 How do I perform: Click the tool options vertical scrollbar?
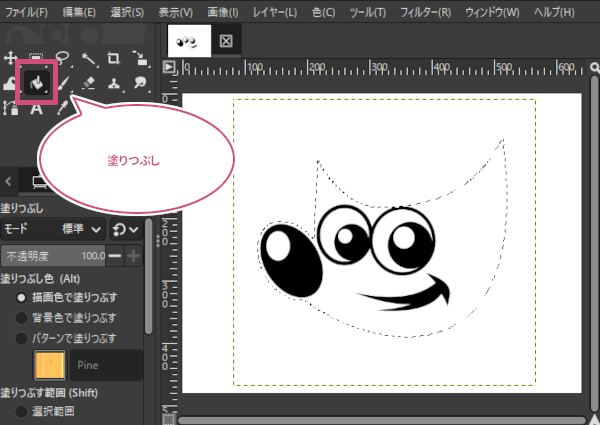[x=149, y=277]
